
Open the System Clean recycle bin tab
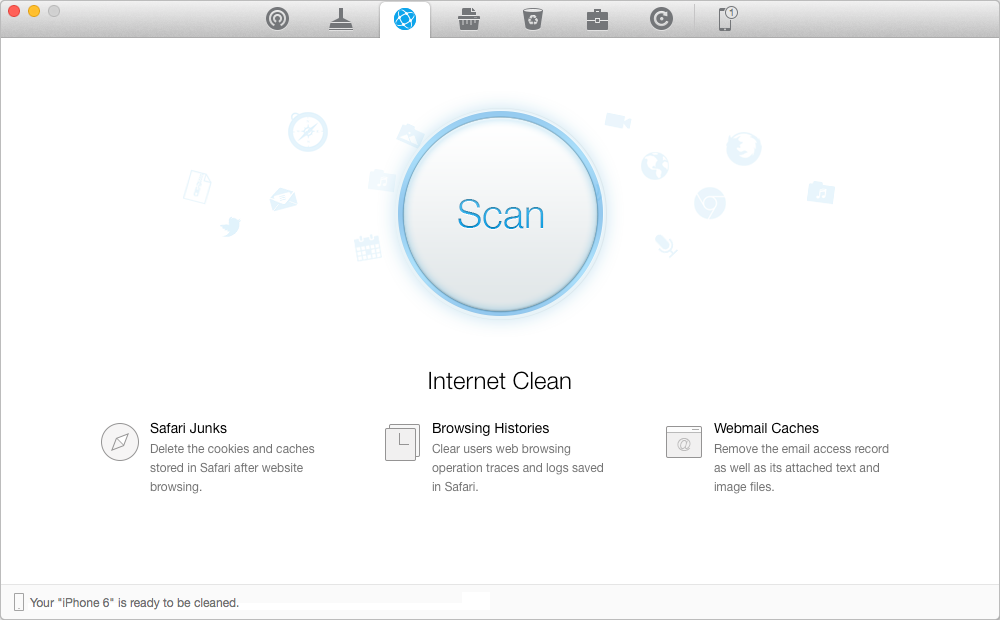coord(533,19)
